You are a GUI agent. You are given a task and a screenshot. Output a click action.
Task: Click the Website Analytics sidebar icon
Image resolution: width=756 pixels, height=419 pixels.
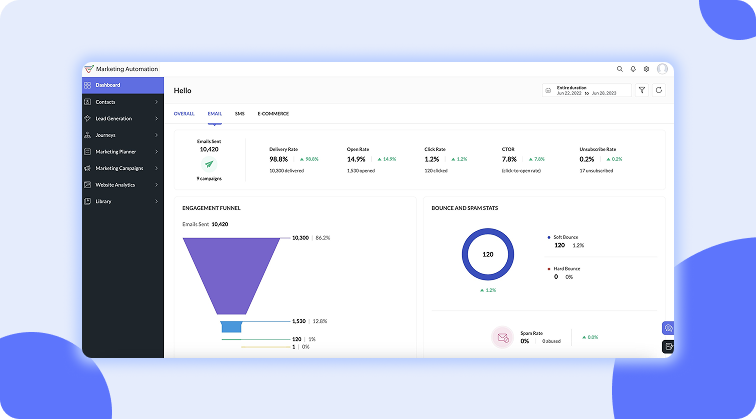[87, 185]
